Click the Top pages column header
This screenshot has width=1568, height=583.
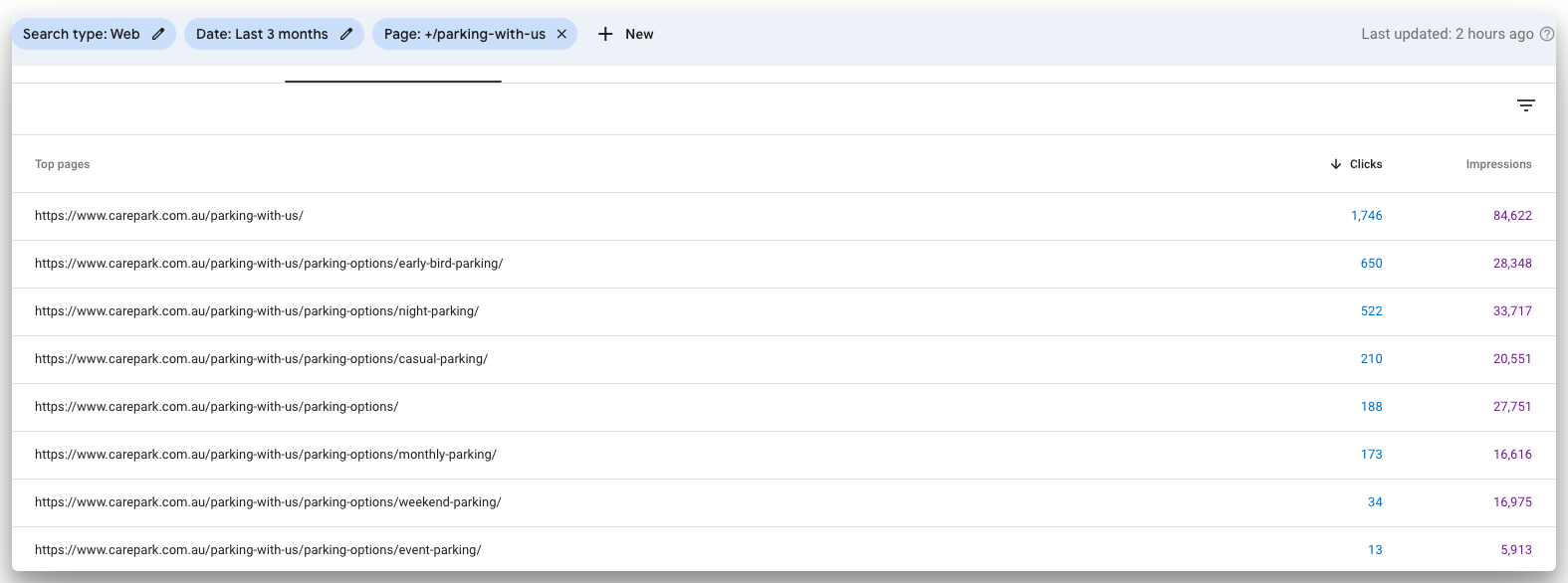click(x=62, y=164)
